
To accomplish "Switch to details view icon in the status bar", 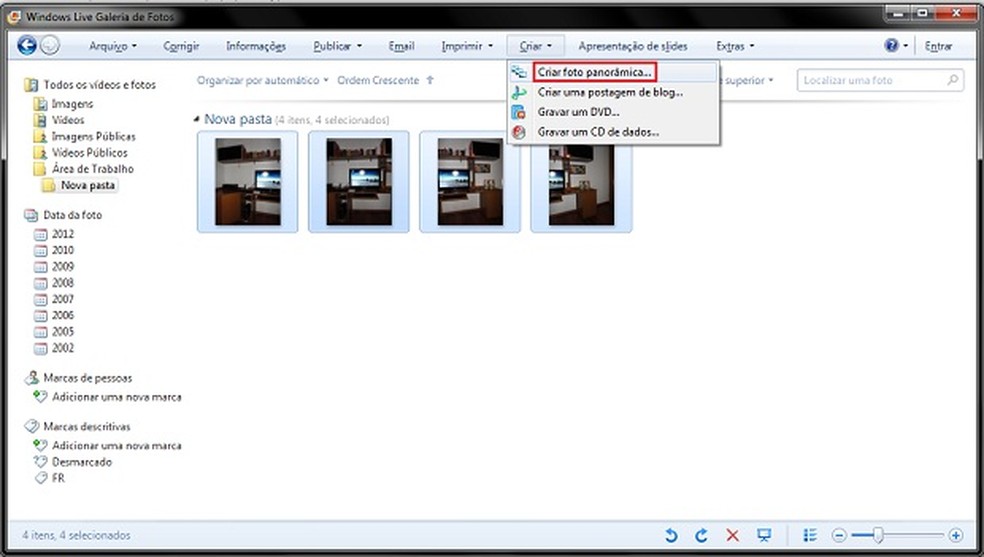I will 810,535.
